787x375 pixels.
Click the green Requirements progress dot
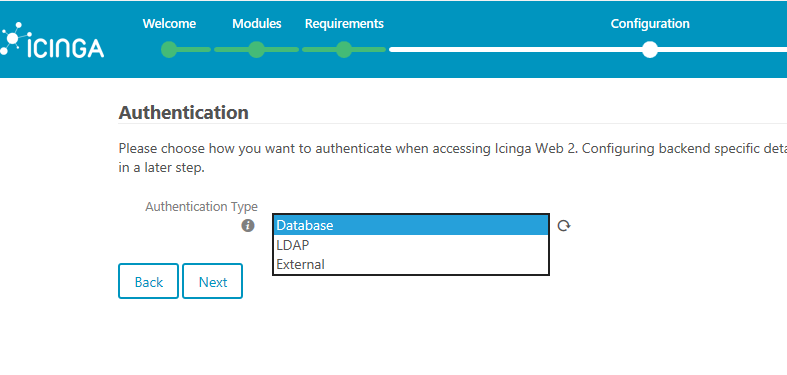tap(344, 50)
